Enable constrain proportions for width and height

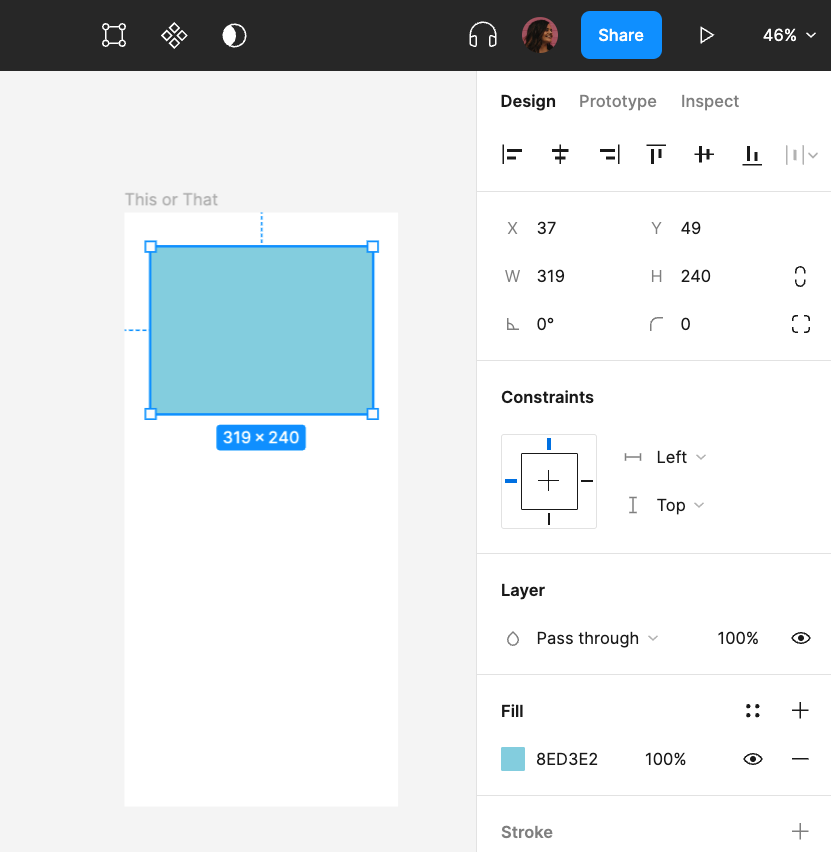(800, 276)
